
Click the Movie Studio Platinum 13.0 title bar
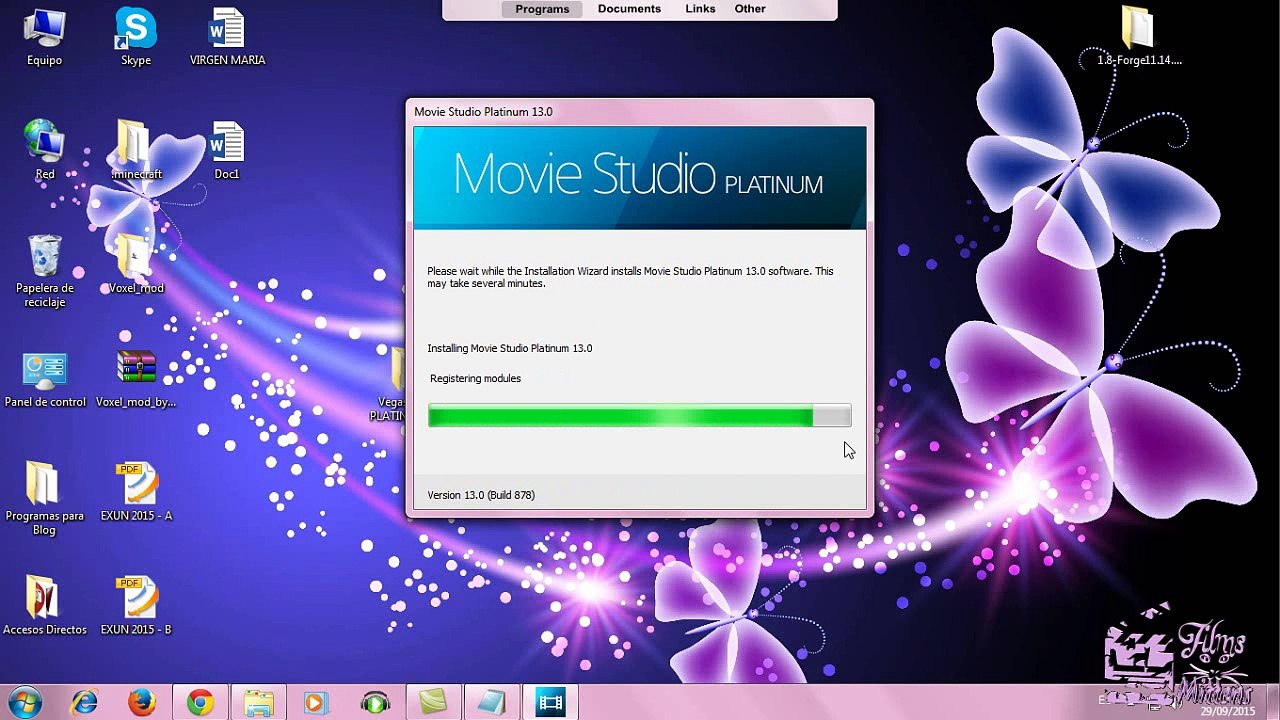[640, 112]
